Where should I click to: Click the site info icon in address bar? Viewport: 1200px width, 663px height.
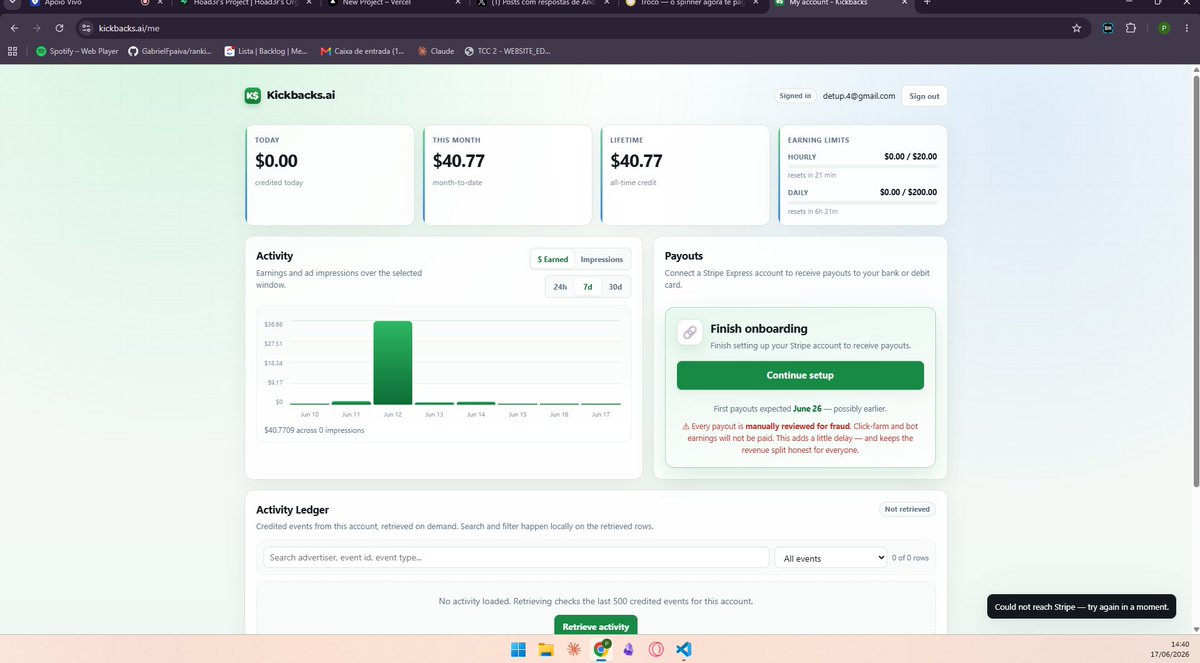pyautogui.click(x=86, y=28)
